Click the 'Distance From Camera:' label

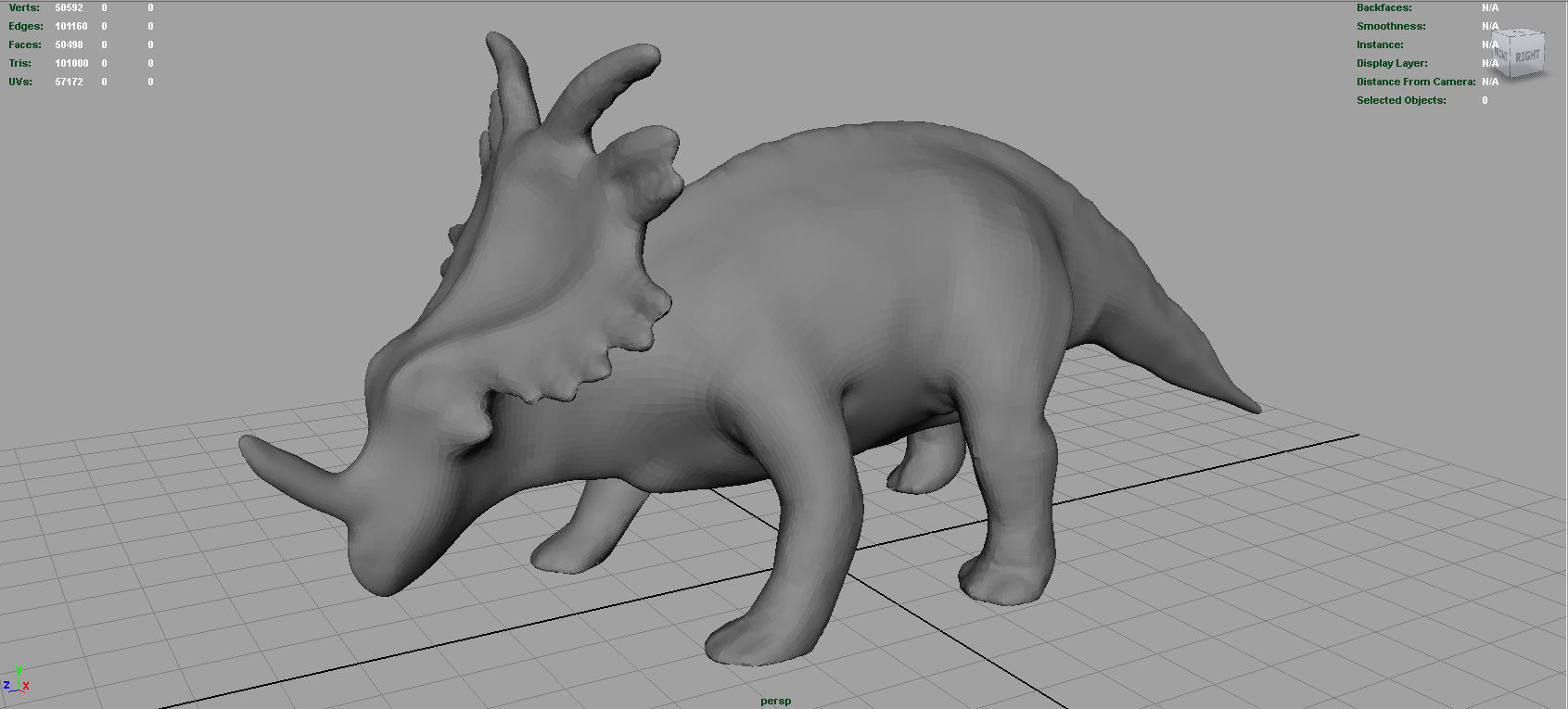coord(1416,82)
